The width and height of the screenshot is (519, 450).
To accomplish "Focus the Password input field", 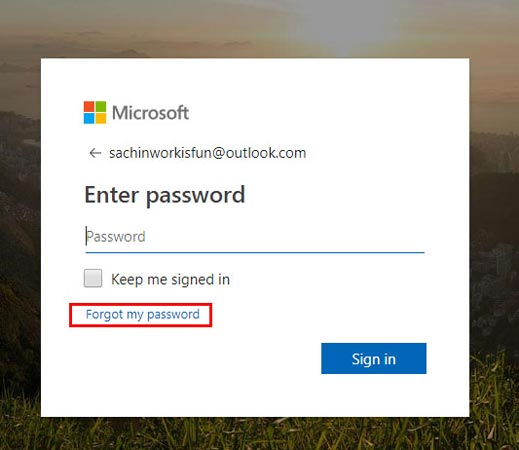I will pos(255,237).
